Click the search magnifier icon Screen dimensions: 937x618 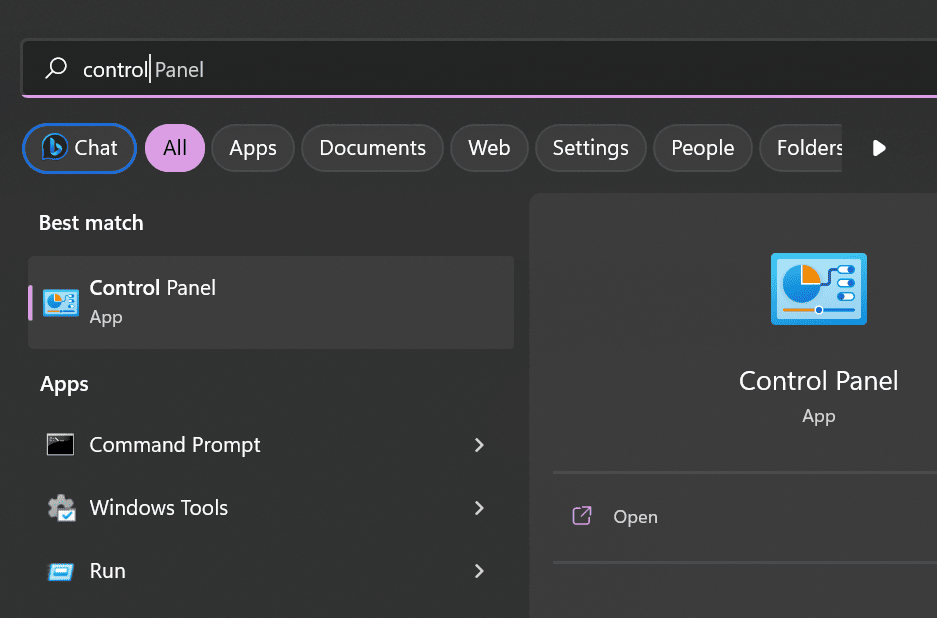coord(55,69)
